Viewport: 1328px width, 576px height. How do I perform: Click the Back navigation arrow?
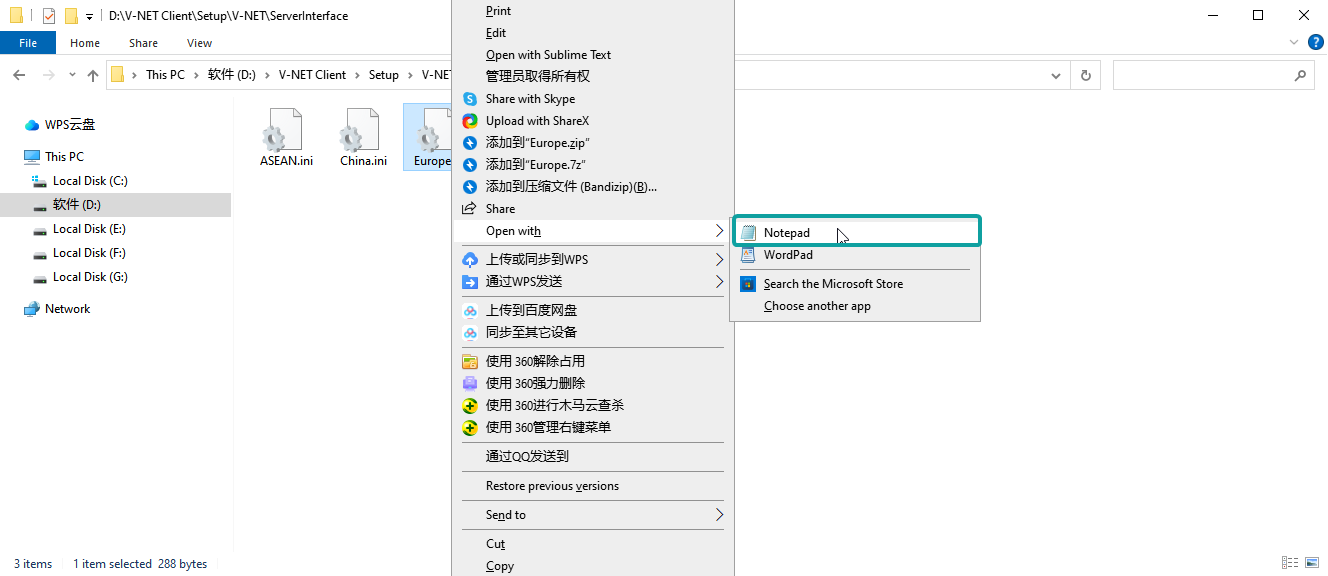[x=18, y=75]
